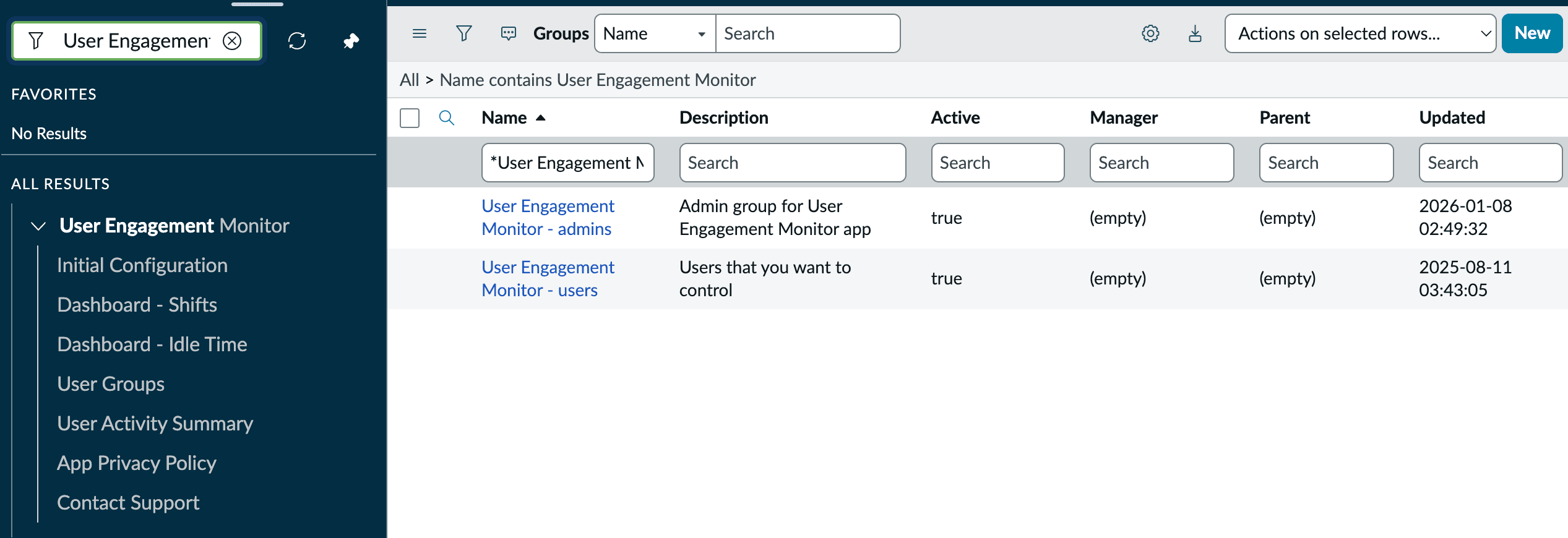Click the refresh navigator icon

(x=297, y=41)
